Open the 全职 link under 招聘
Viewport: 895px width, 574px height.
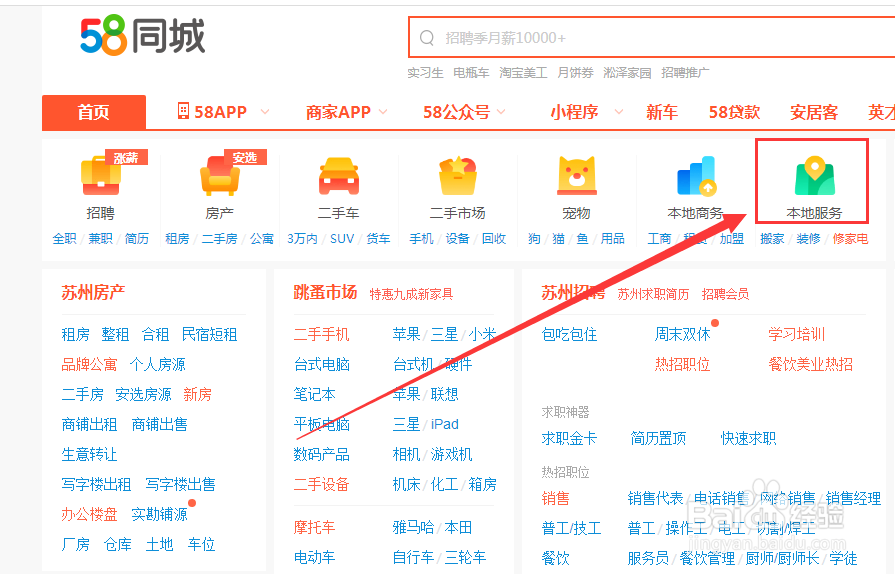click(x=64, y=239)
